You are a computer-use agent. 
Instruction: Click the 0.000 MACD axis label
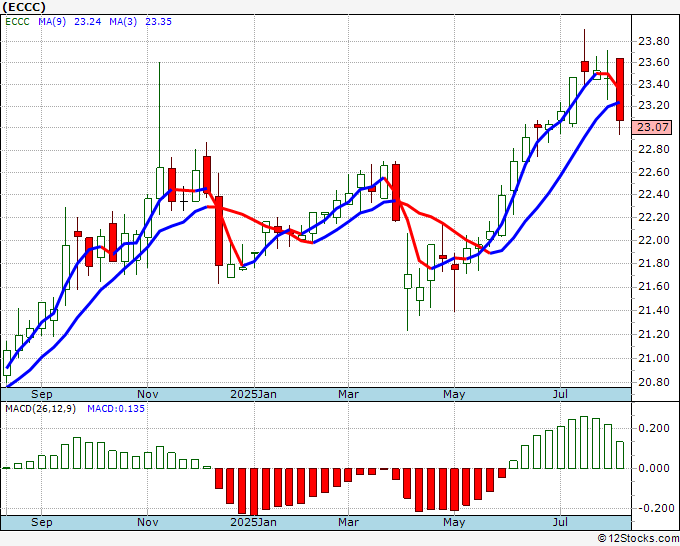[x=654, y=468]
